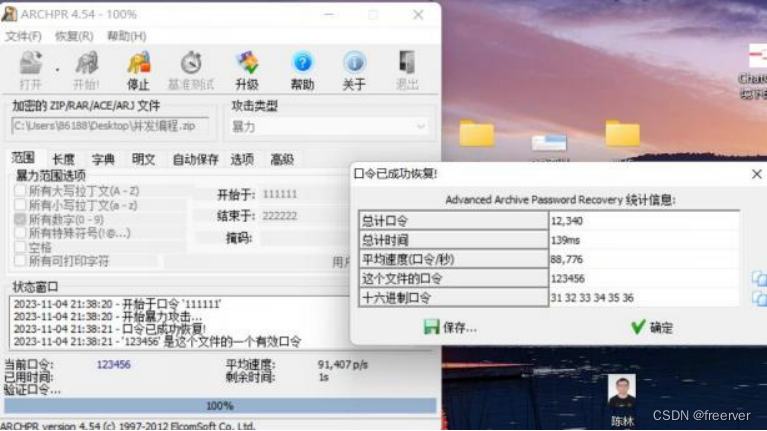This screenshot has width=767, height=431.
Task: Toggle 所有大写拉丁文(A - Z) checkbox
Action: point(20,191)
